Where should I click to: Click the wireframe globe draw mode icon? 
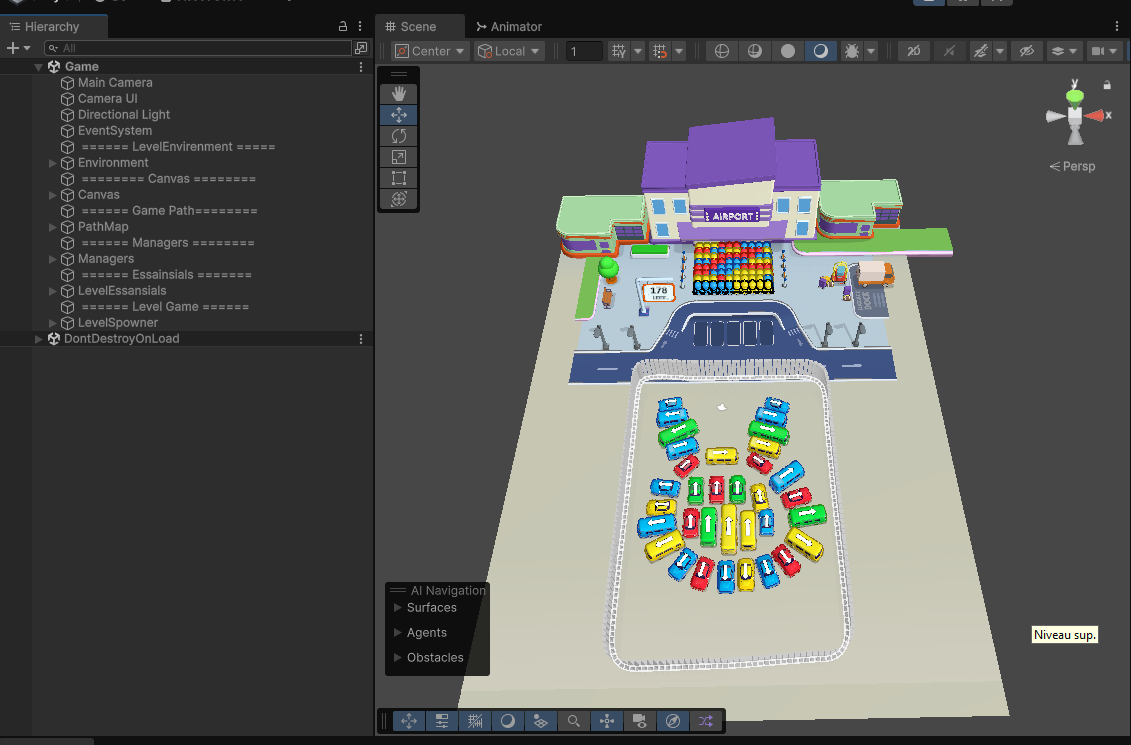[x=722, y=51]
